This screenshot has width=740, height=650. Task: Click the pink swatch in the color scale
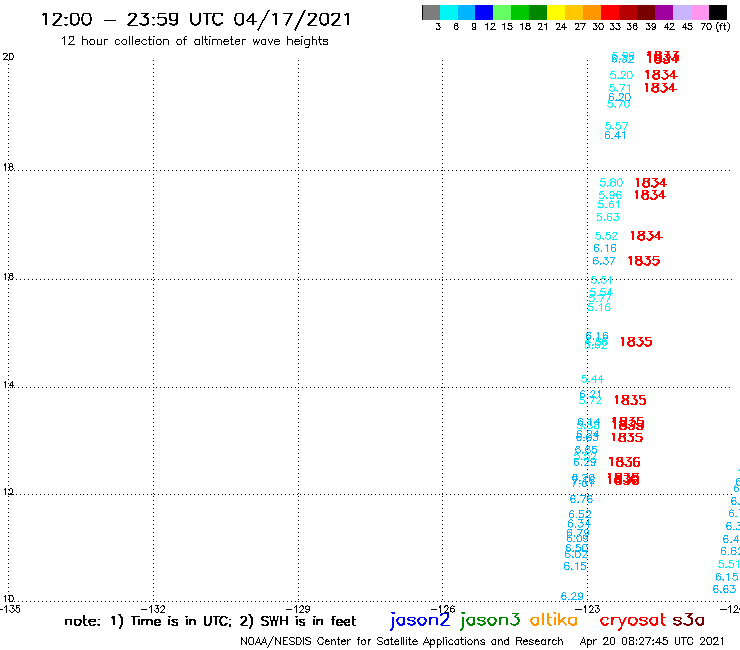pyautogui.click(x=699, y=12)
